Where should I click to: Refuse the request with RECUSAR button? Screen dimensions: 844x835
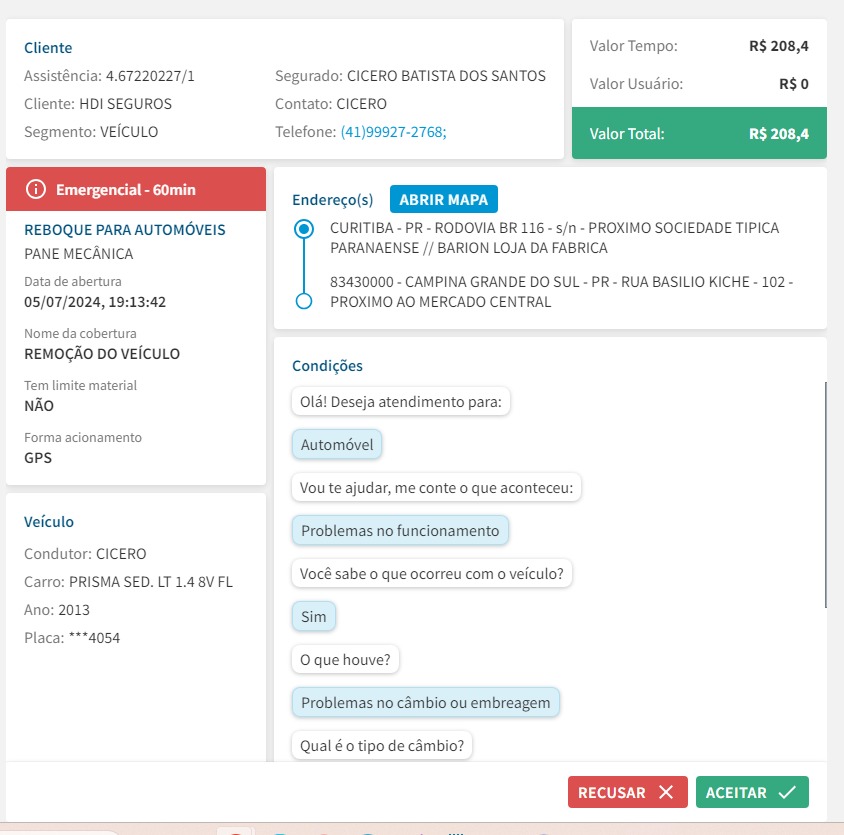point(628,792)
